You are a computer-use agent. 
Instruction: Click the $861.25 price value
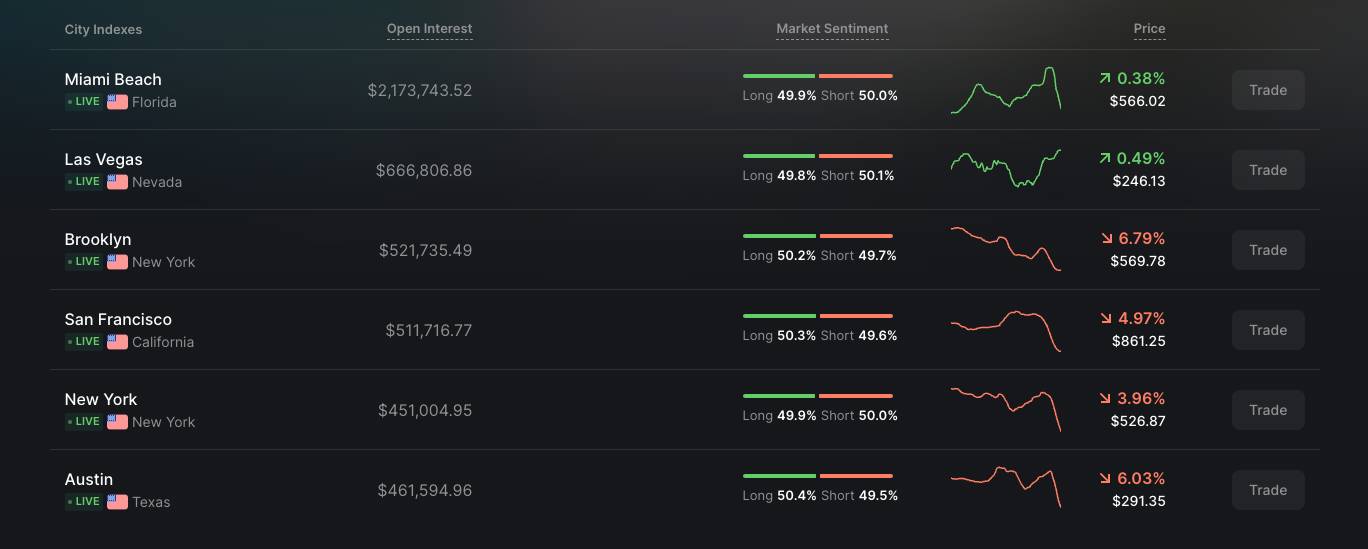(1139, 341)
